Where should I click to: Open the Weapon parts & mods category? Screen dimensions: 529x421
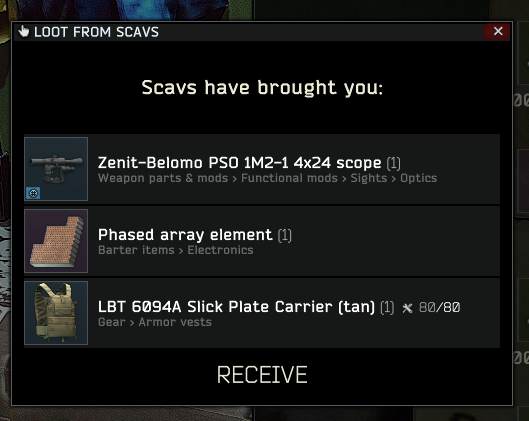(163, 178)
